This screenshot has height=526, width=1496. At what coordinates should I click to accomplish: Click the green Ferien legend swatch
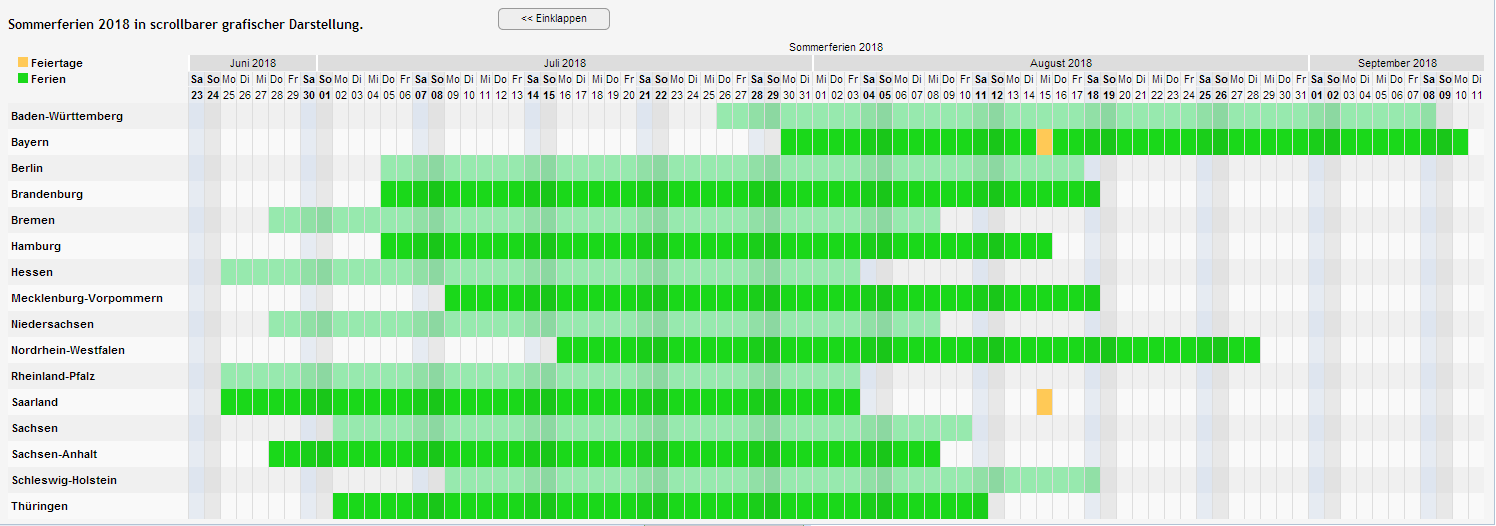(23, 78)
